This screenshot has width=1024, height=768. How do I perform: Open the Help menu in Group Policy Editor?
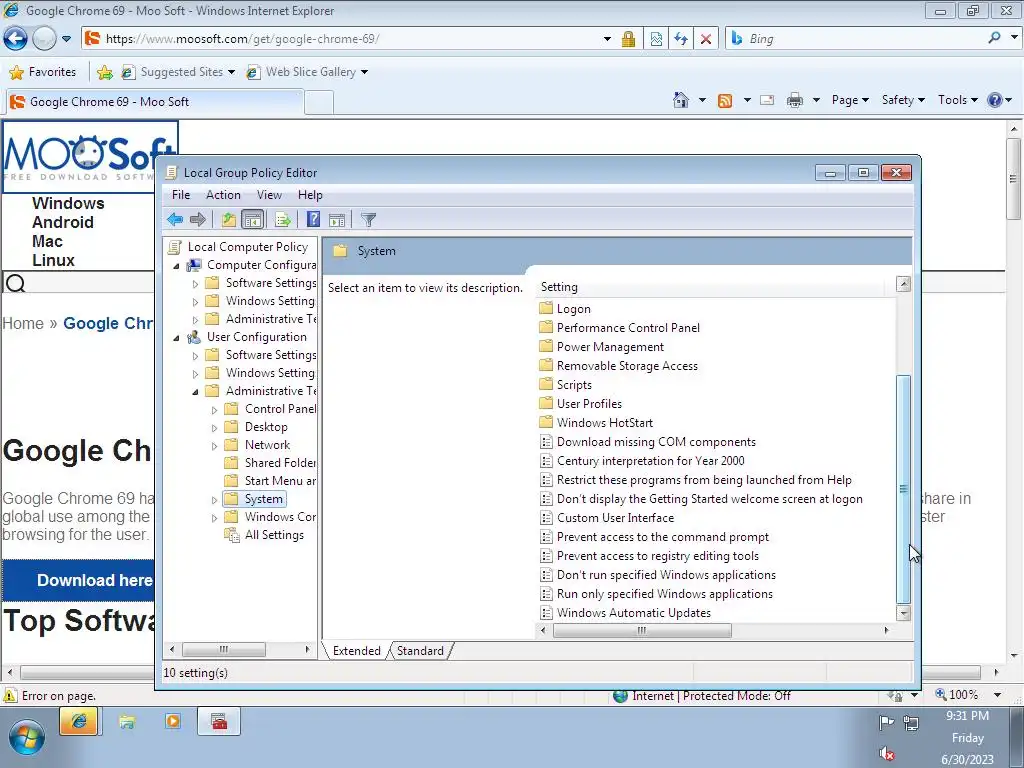[310, 195]
